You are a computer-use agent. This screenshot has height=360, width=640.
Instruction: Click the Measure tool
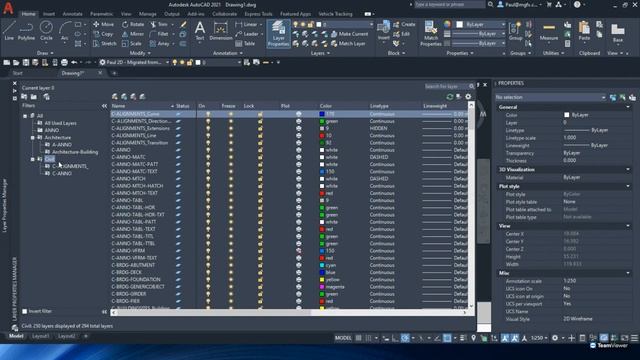[x=549, y=31]
